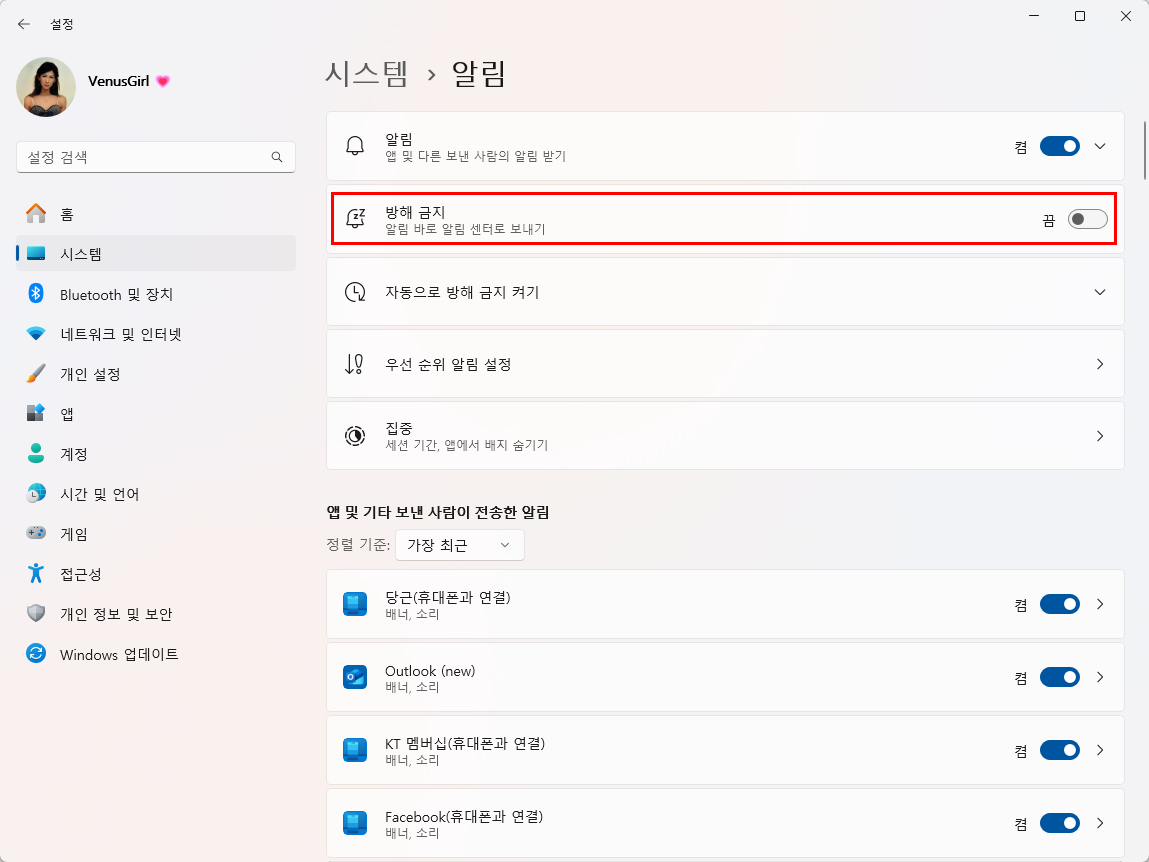Go to 홈 in sidebar
Screen dimensions: 1149x862
pyautogui.click(x=156, y=213)
